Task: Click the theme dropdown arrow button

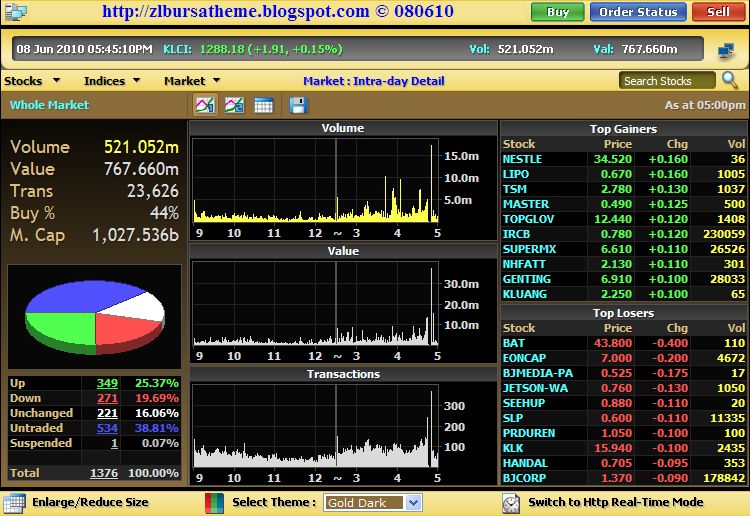Action: (413, 503)
